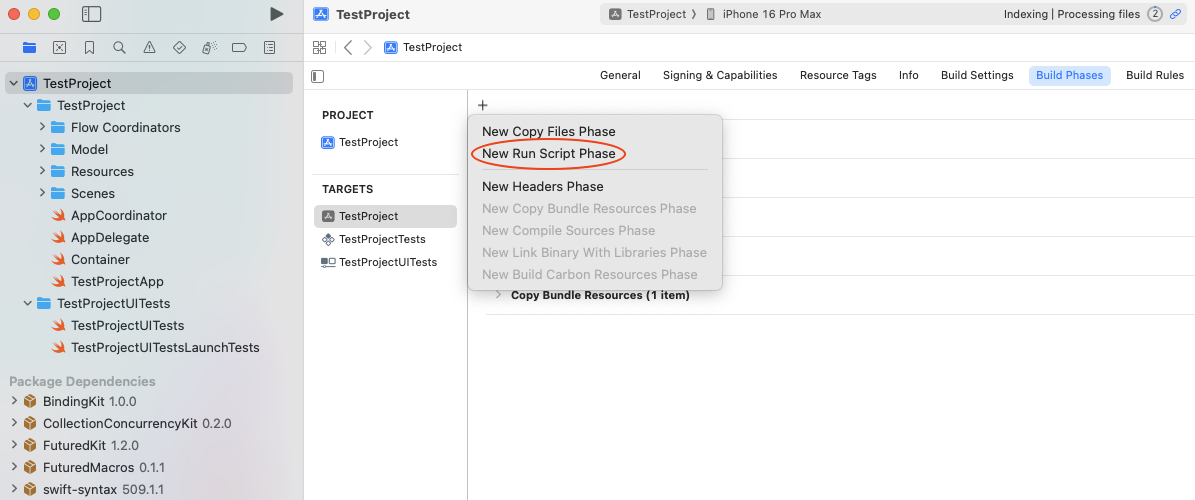Select the TestProjectTests target
The height and width of the screenshot is (500, 1195).
[382, 239]
